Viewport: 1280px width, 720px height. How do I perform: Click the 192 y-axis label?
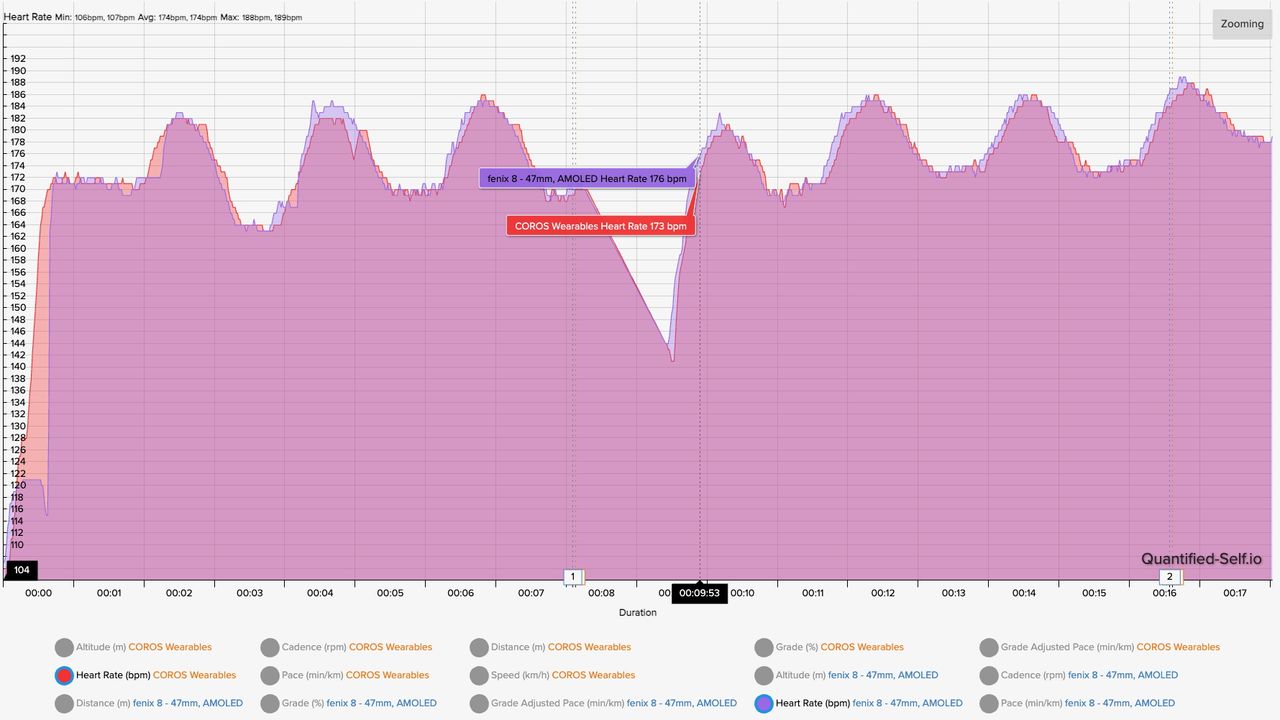coord(18,59)
